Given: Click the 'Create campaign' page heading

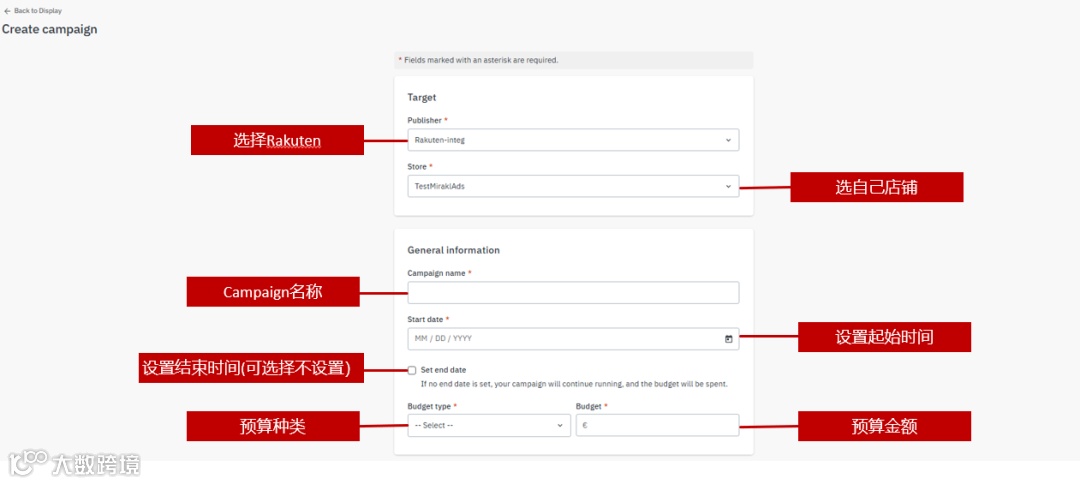Looking at the screenshot, I should coord(50,30).
